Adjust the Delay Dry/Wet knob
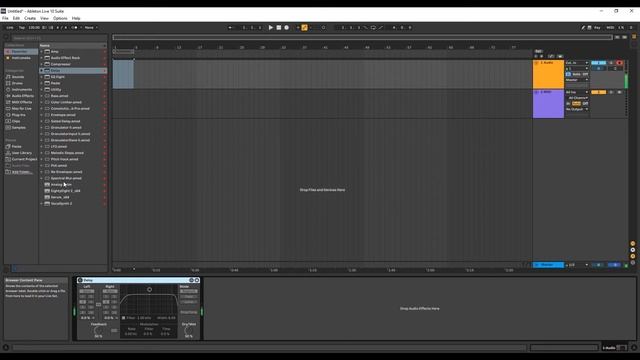Screen dimensions: 640x360 tap(189, 330)
